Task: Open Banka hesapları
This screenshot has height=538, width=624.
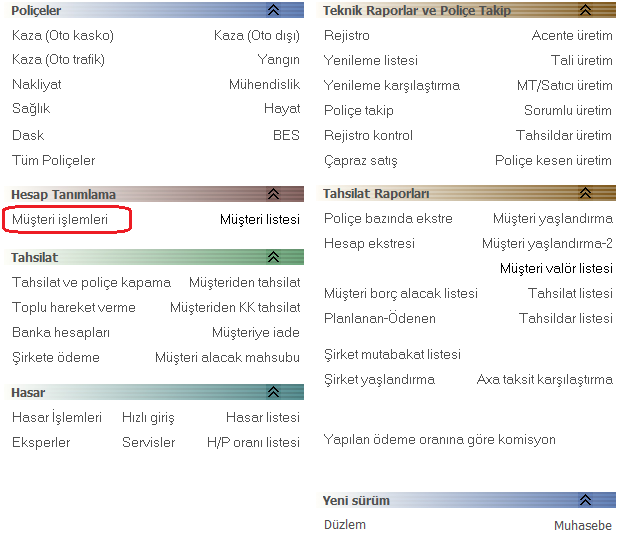Action: [61, 332]
